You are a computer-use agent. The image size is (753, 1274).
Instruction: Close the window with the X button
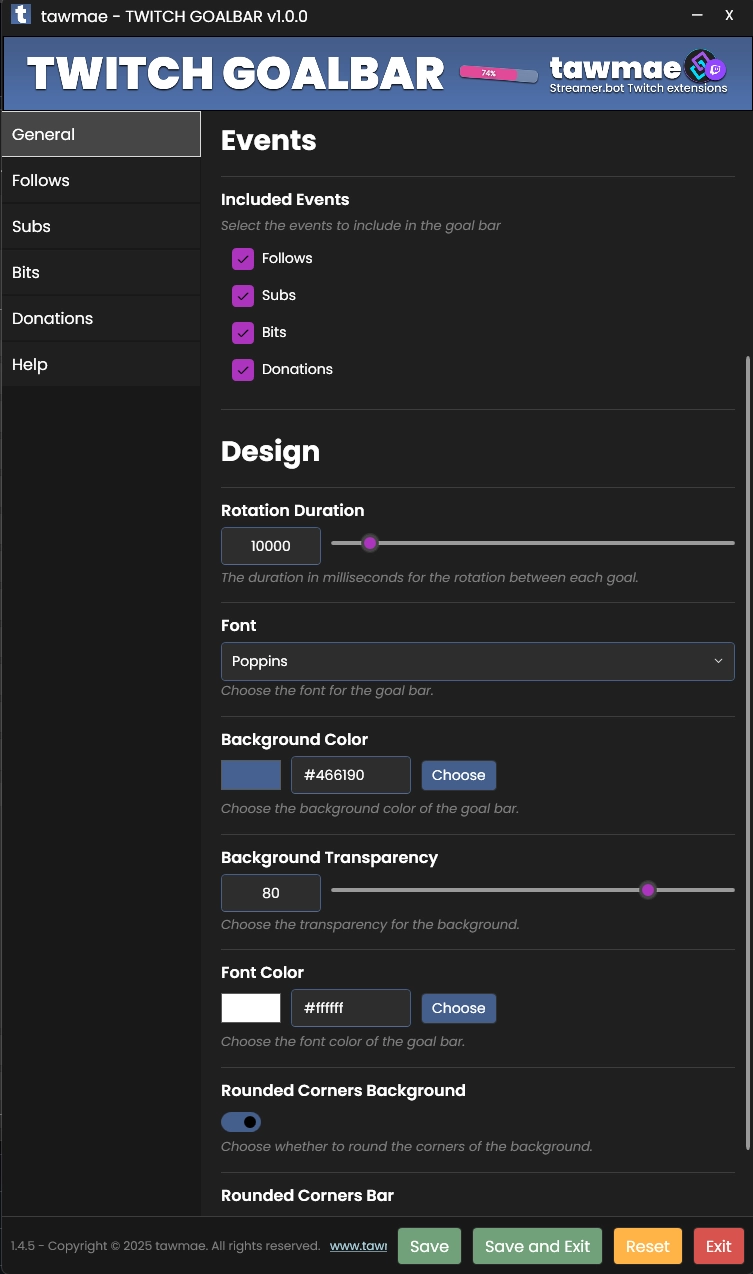click(729, 15)
